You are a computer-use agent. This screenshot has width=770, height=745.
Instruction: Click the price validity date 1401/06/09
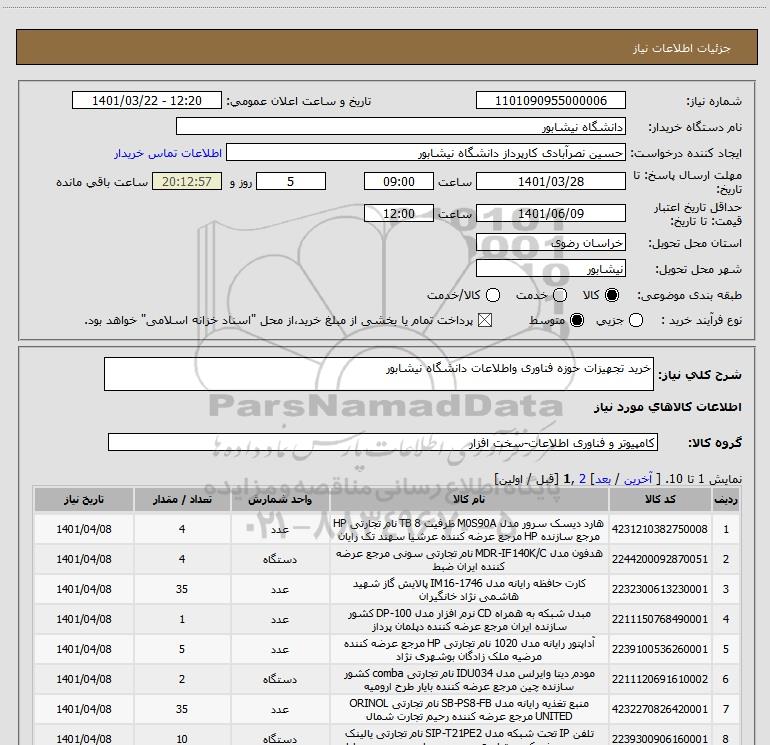(550, 213)
